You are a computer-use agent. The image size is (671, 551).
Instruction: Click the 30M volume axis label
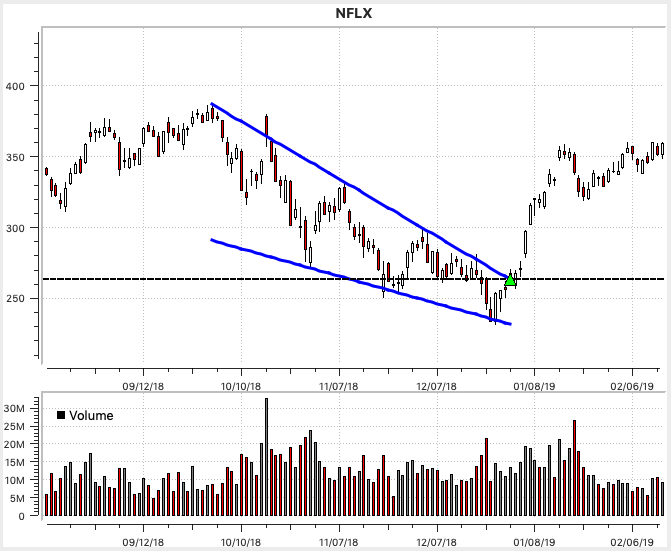14,409
